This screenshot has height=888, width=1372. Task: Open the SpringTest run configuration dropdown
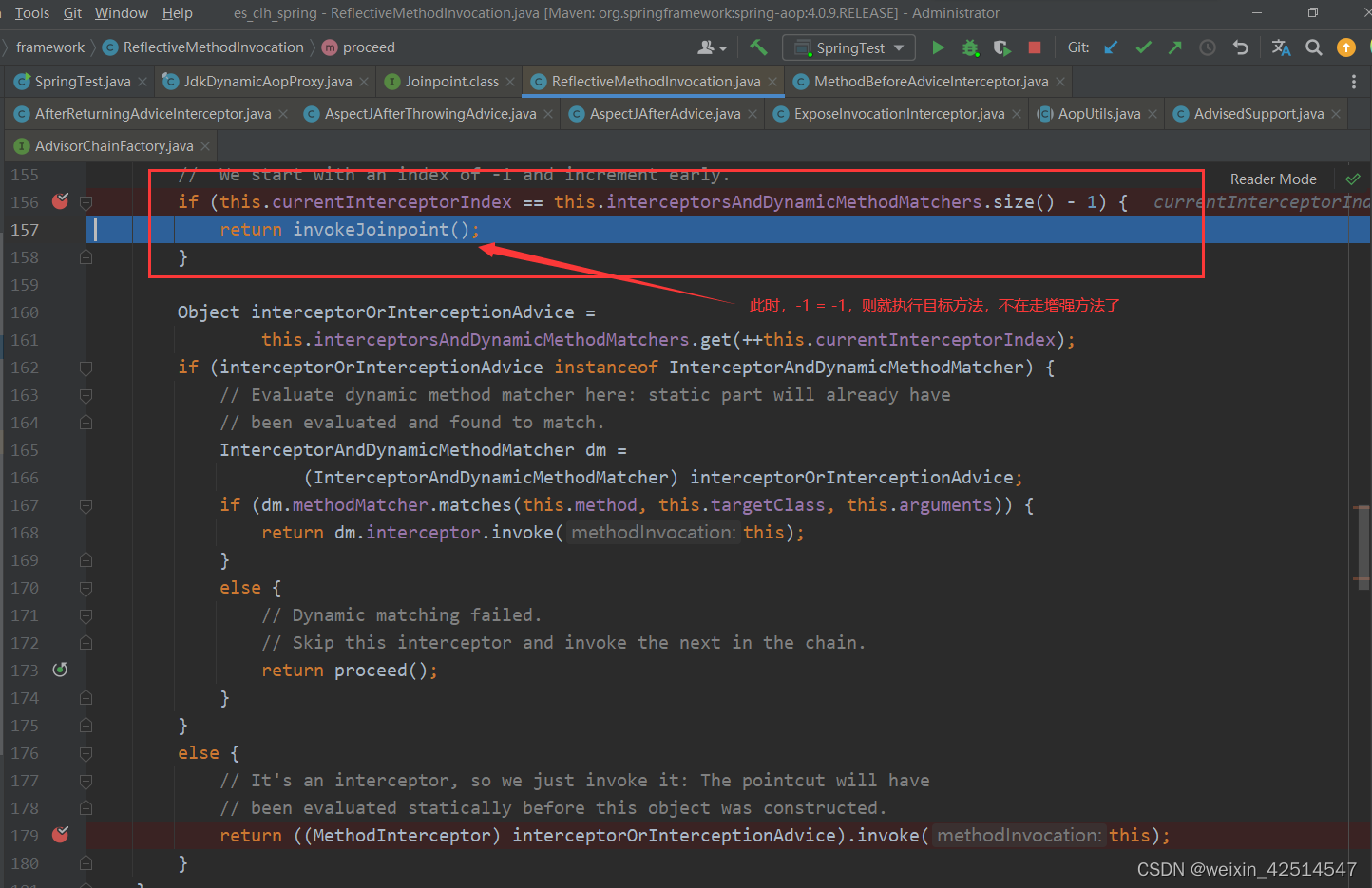pyautogui.click(x=848, y=47)
